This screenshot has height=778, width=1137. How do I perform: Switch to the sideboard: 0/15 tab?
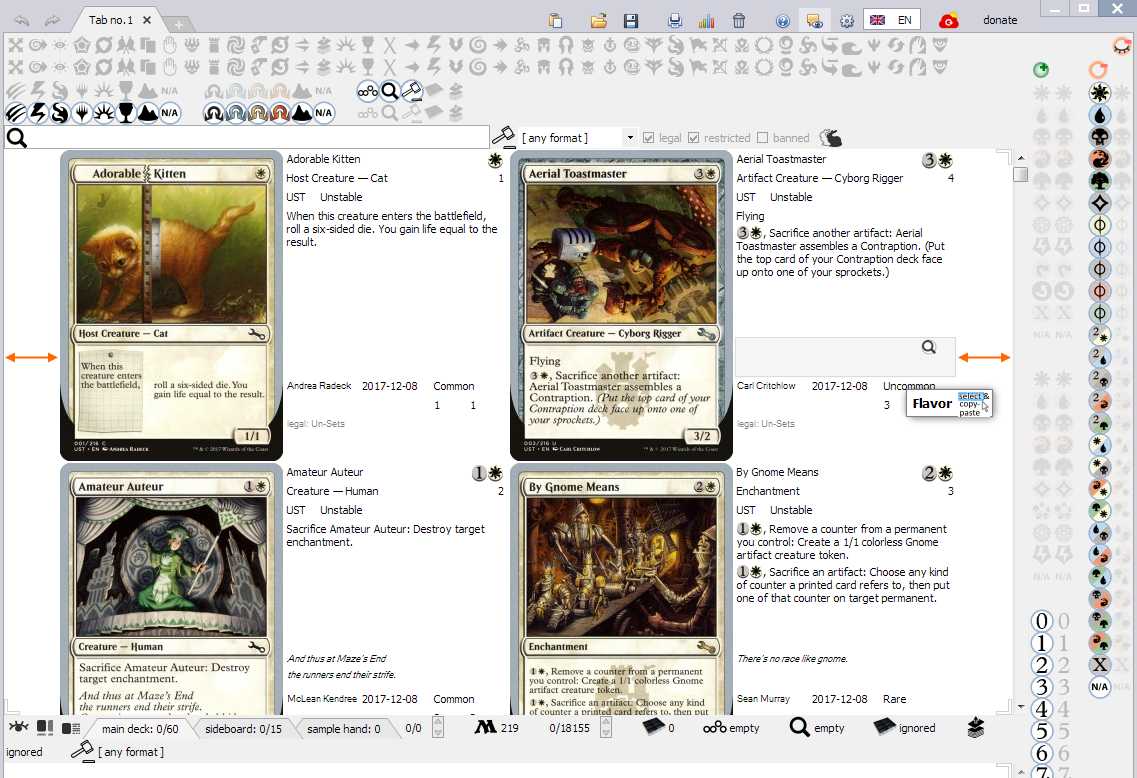click(242, 729)
